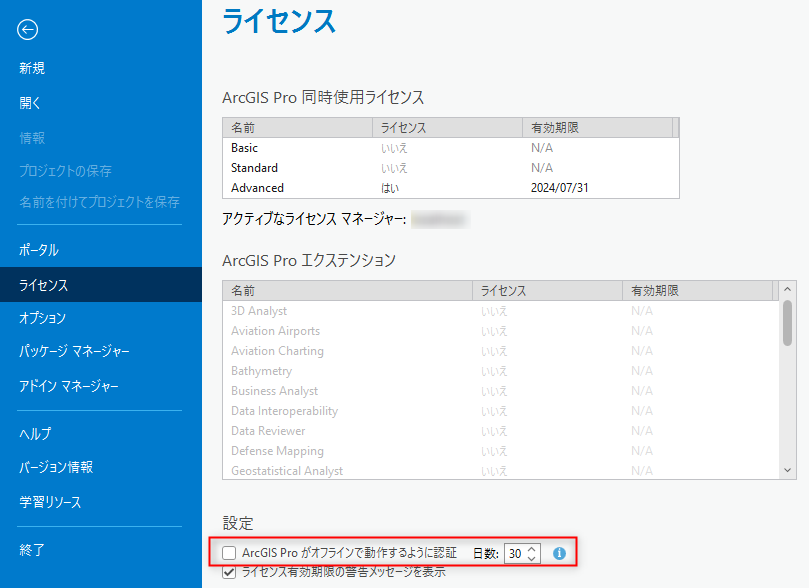The image size is (809, 588).
Task: Uncheck the license expiry warning message checkbox
Action: point(229,572)
